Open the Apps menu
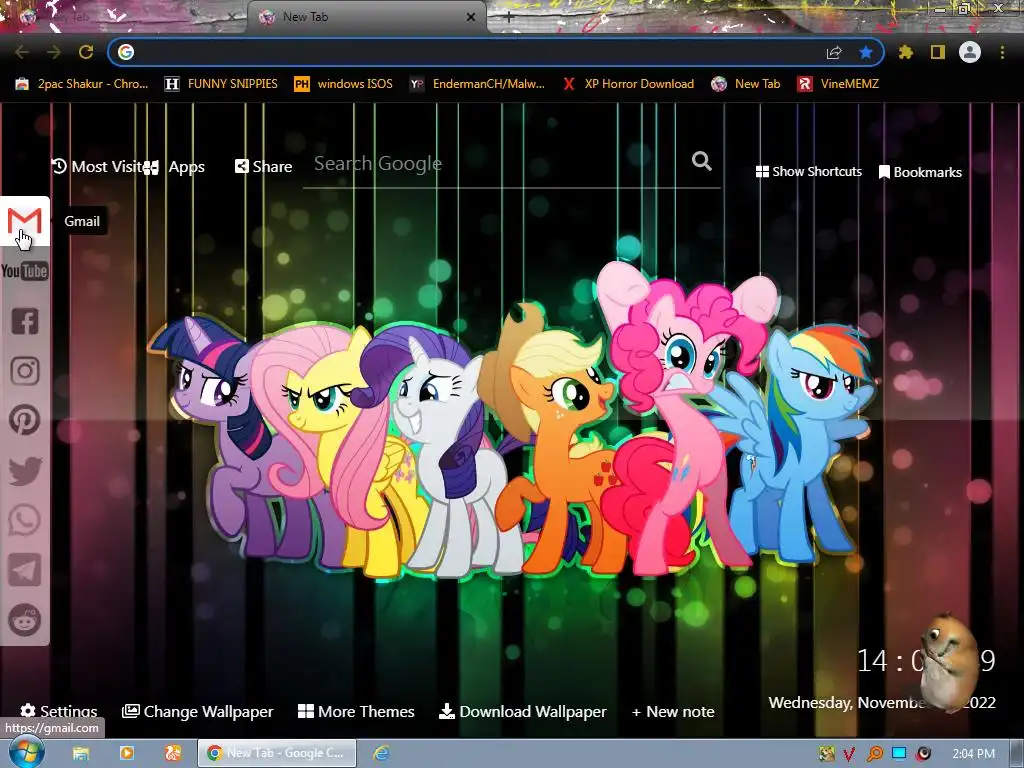 coord(174,167)
